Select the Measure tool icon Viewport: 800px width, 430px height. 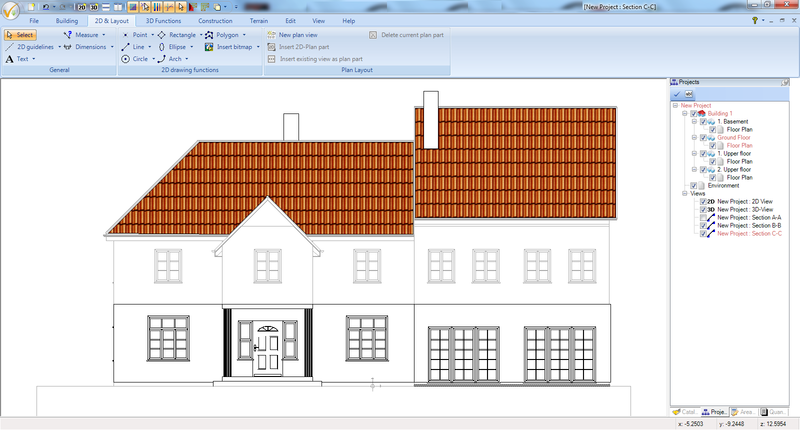pyautogui.click(x=67, y=35)
